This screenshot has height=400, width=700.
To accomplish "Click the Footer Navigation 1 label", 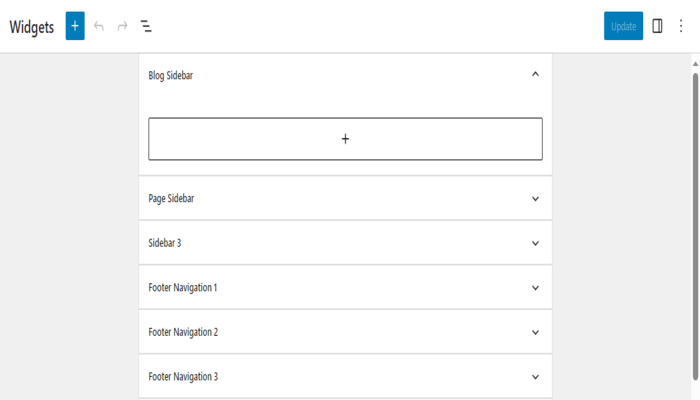I will [x=182, y=288].
